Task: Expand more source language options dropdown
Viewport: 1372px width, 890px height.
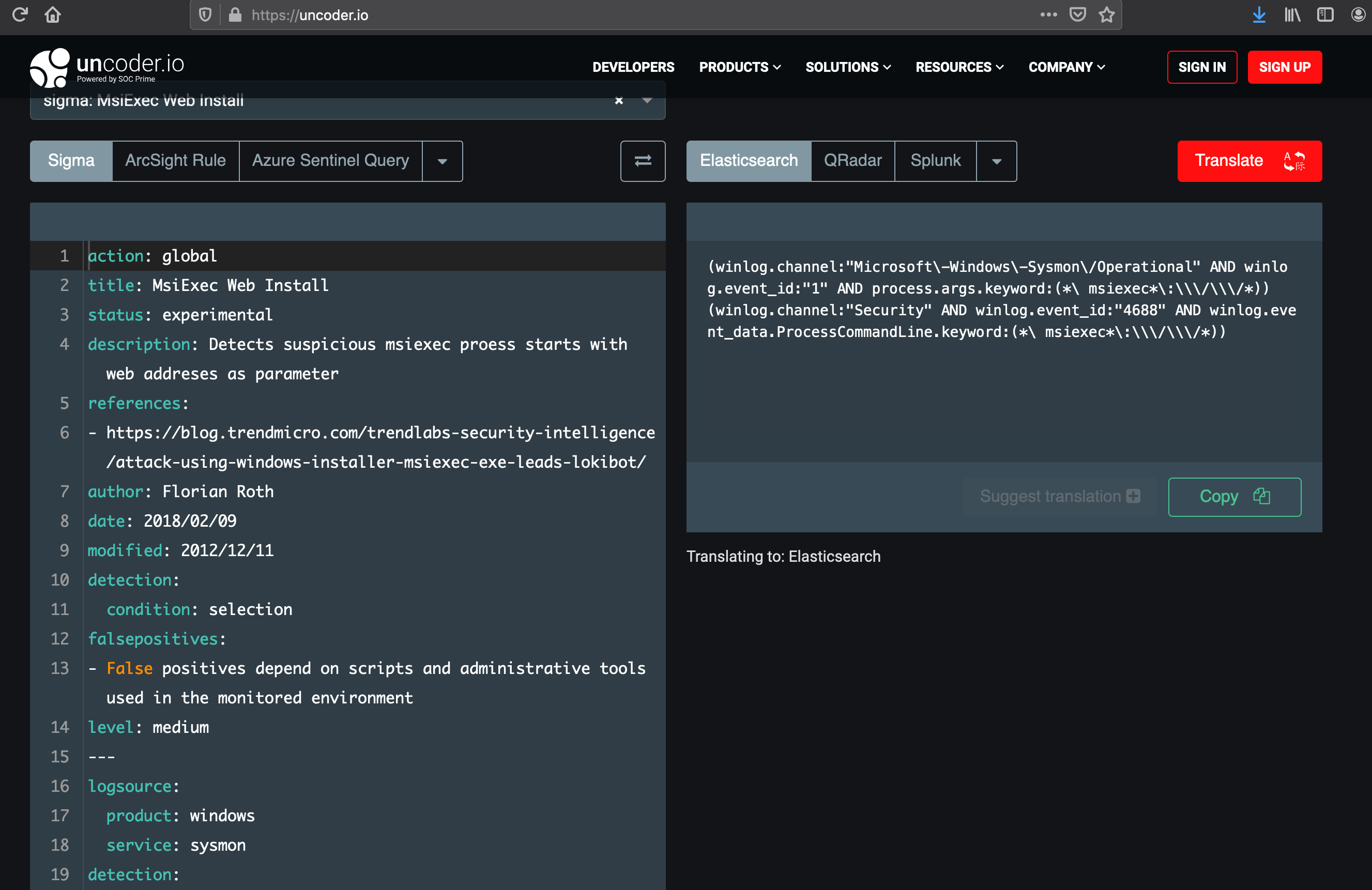Action: tap(442, 161)
